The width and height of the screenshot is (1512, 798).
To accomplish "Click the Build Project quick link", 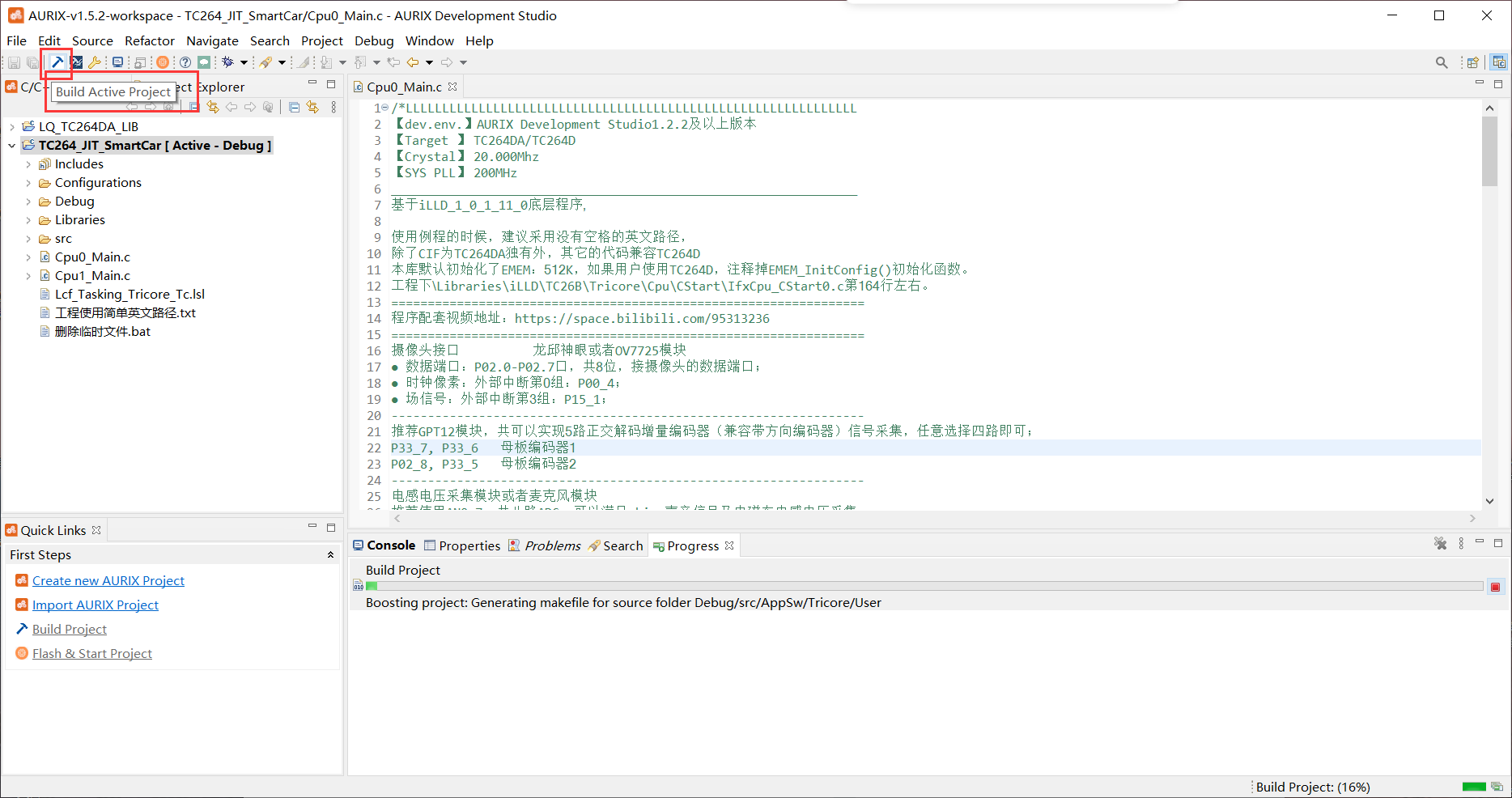I will pos(70,629).
